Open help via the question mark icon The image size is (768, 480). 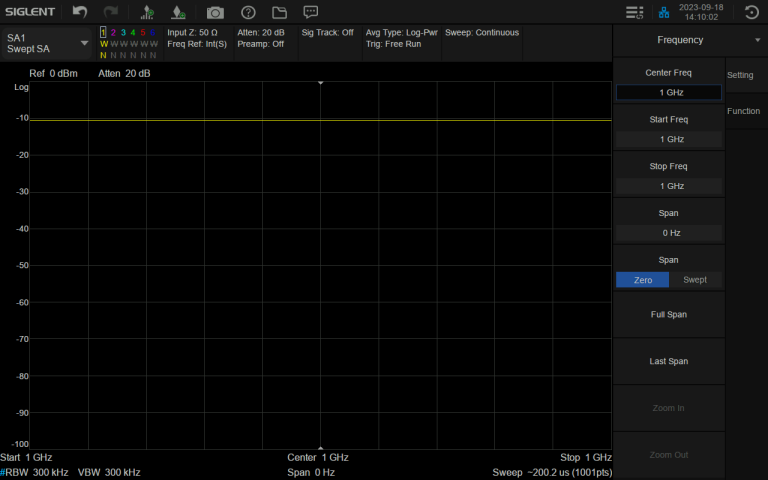pos(248,12)
